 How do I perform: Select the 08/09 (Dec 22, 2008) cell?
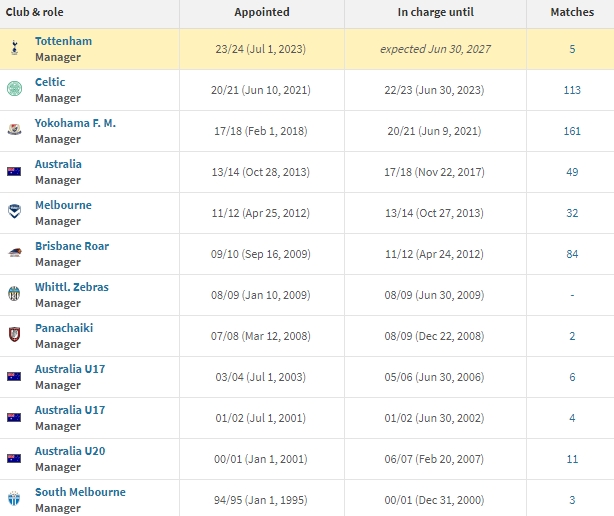point(434,336)
